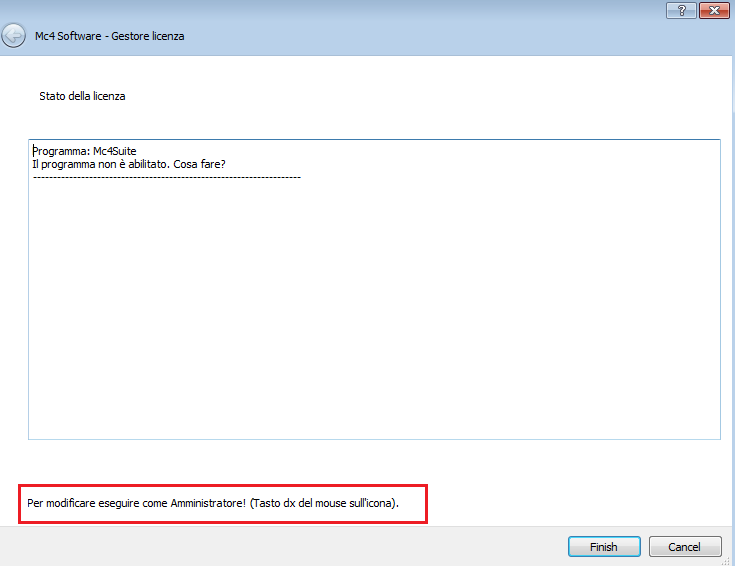Click the dashed separator line in the text box
Screen dimensions: 735x566
(x=166, y=177)
